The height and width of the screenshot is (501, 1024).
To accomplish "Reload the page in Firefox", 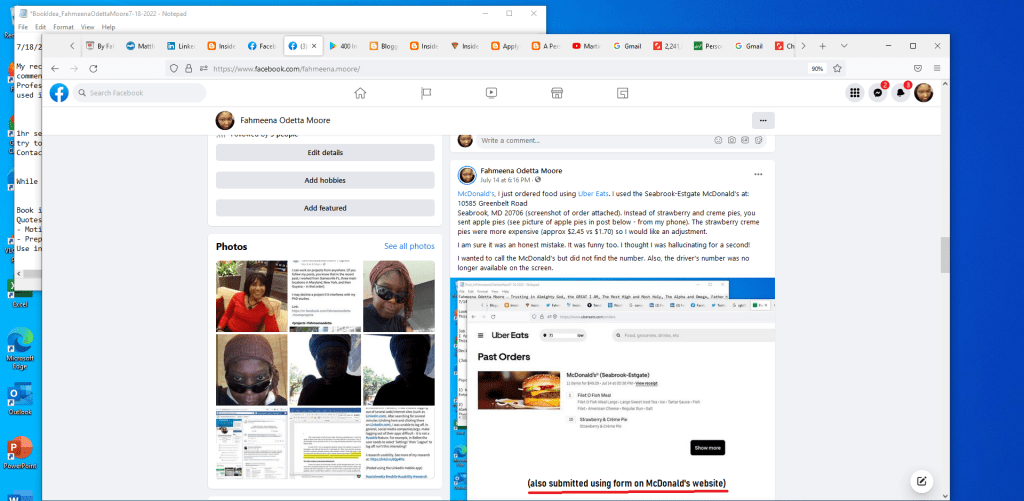I will pyautogui.click(x=93, y=68).
